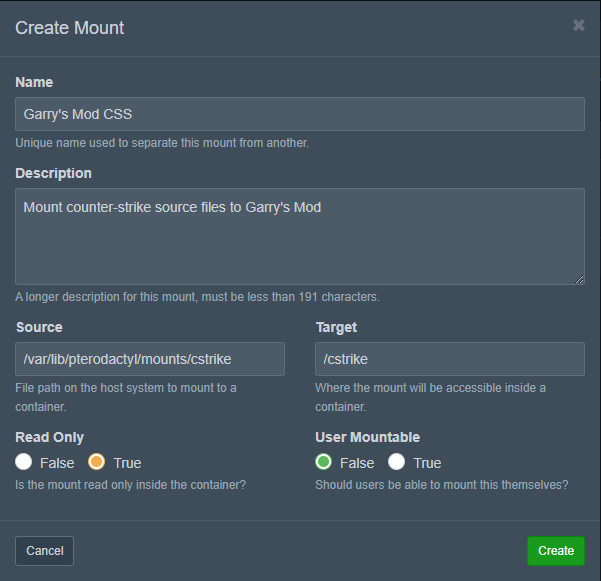Close the Create Mount dialog with X

578,26
